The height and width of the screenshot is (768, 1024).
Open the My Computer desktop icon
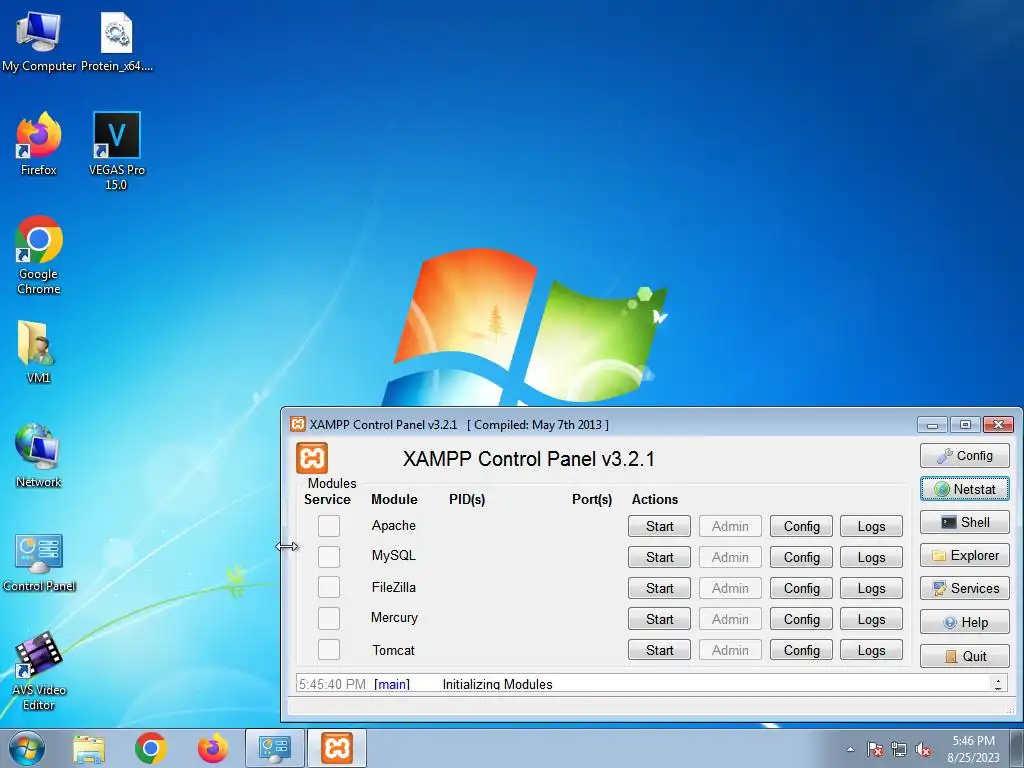[x=39, y=40]
